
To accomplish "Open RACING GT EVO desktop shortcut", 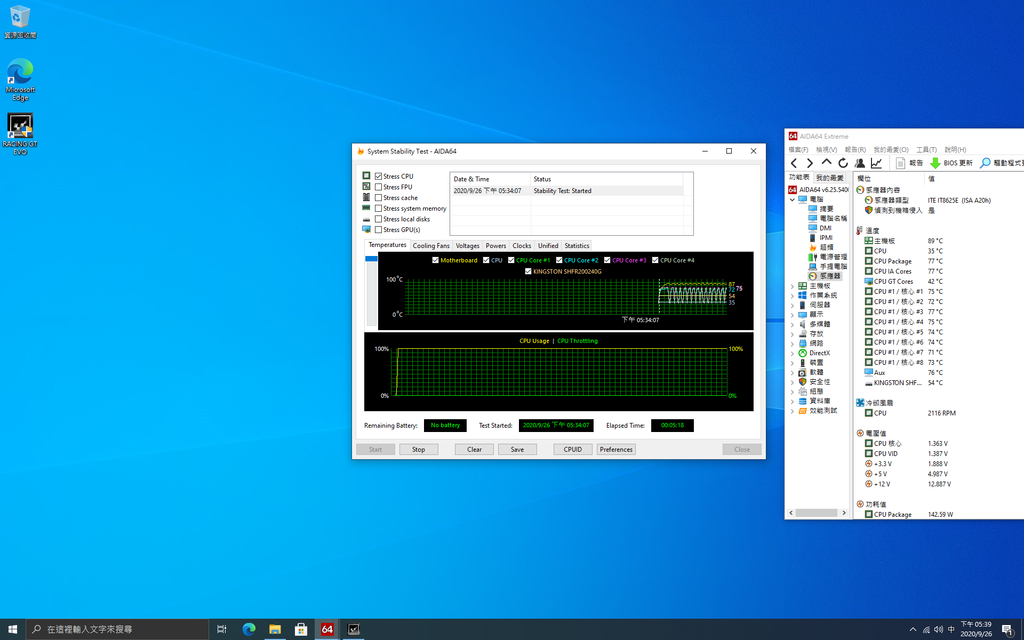I will (20, 134).
